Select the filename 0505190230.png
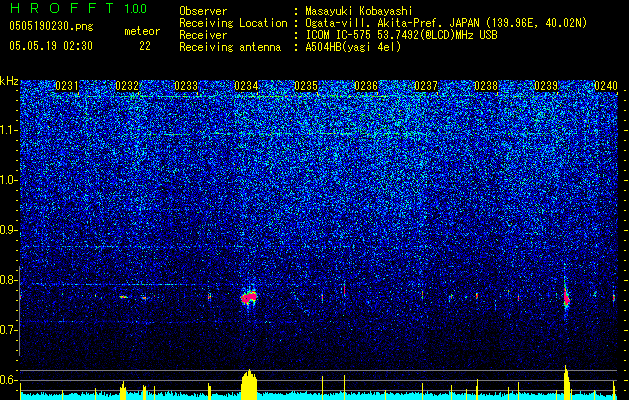 51,26
